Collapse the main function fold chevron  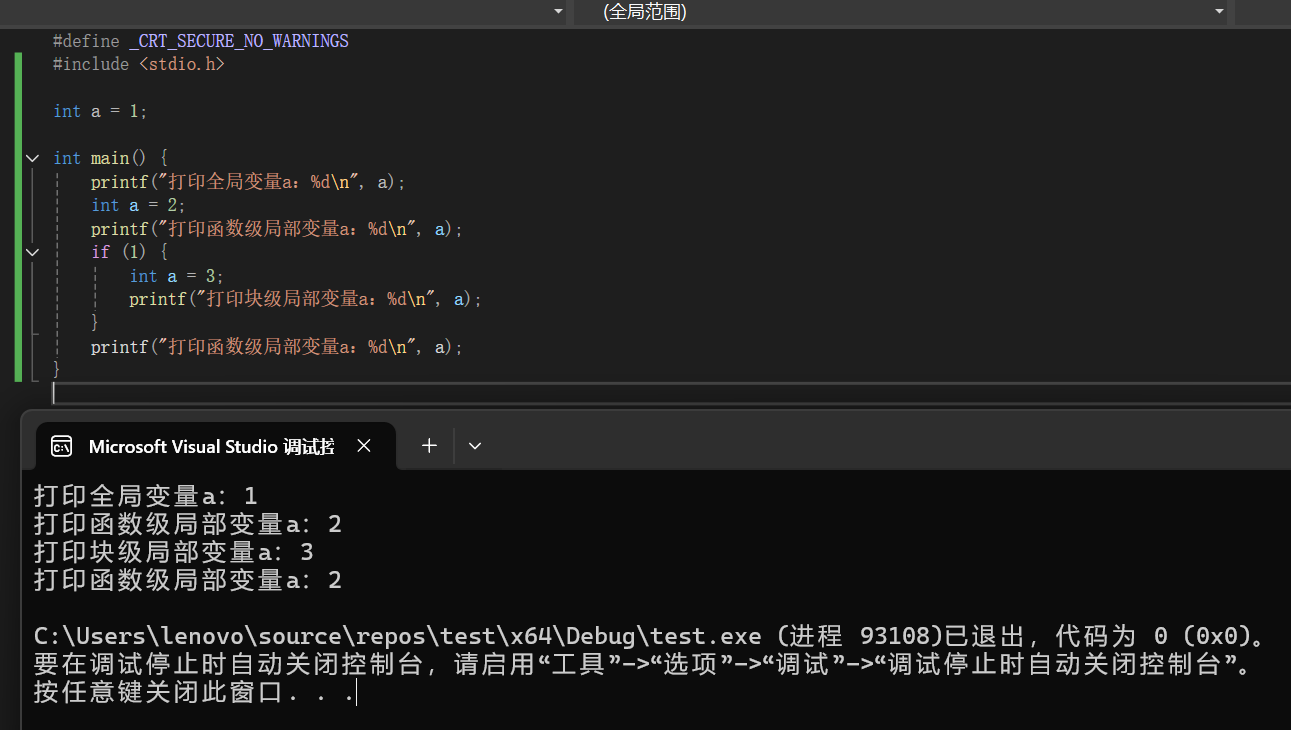coord(32,158)
